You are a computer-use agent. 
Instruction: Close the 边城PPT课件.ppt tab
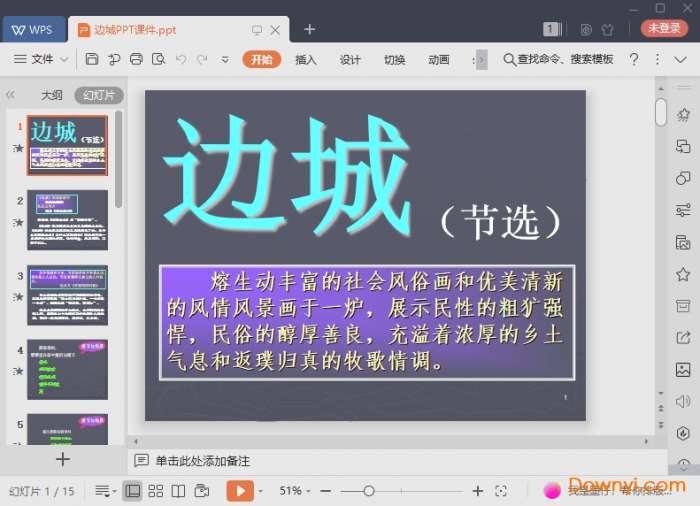tap(275, 30)
